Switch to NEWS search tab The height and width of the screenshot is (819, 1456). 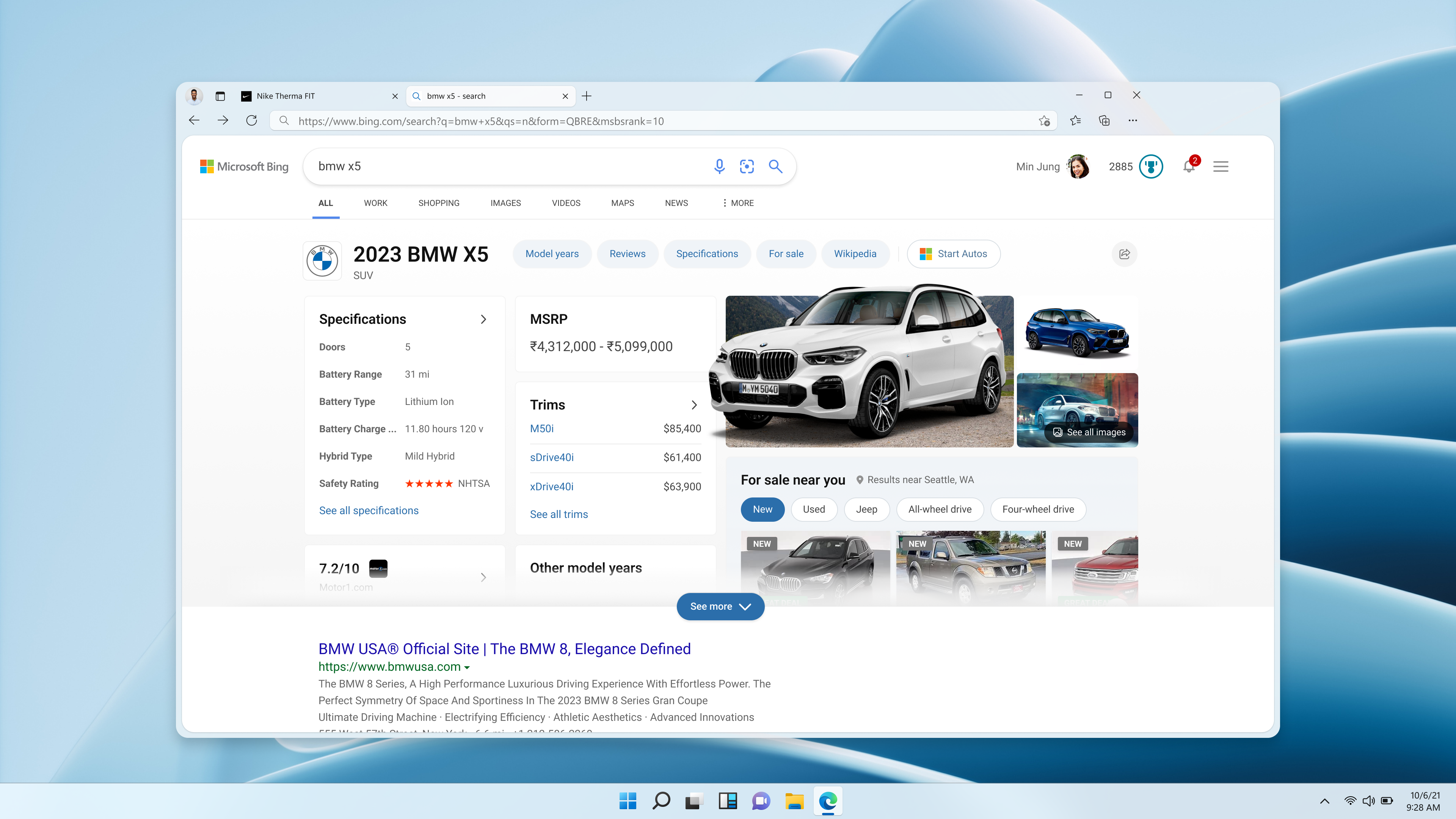pos(676,203)
